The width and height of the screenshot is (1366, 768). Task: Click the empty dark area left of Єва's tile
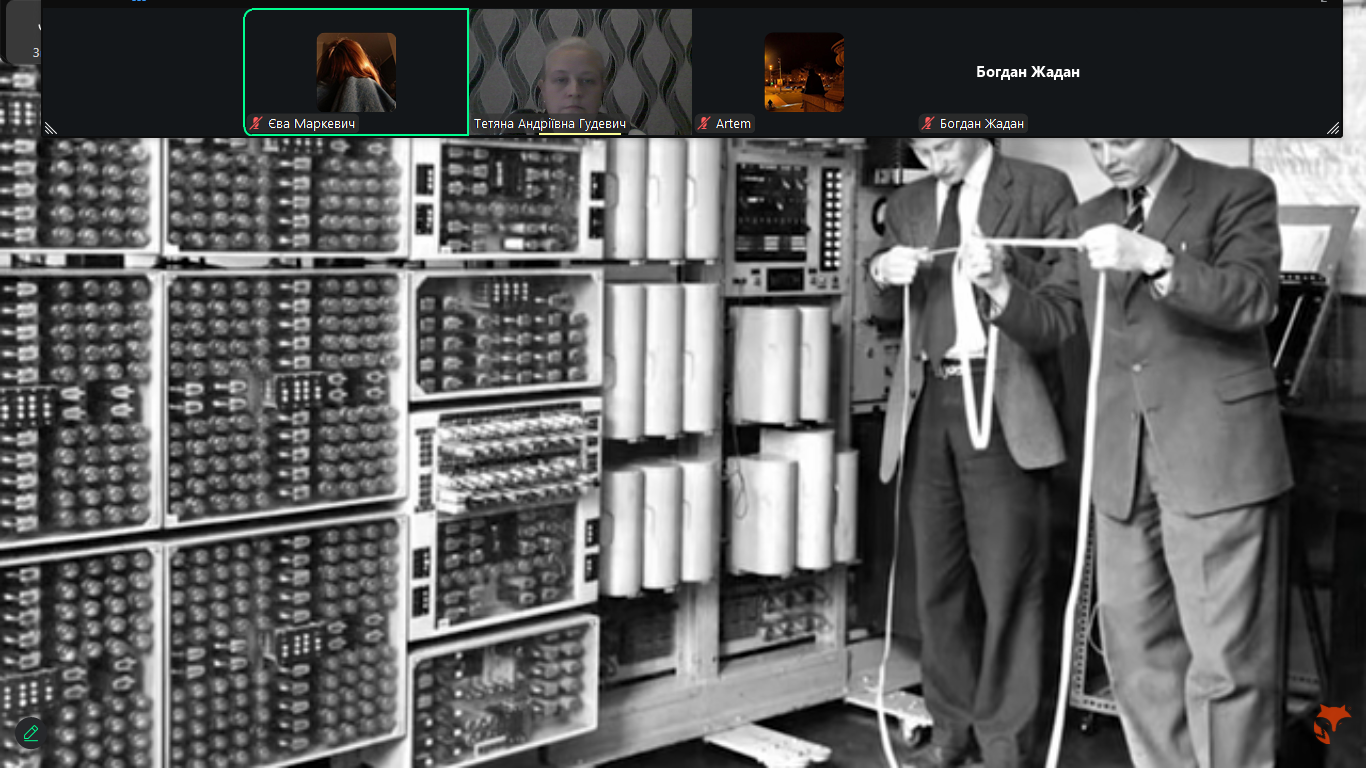(x=142, y=72)
